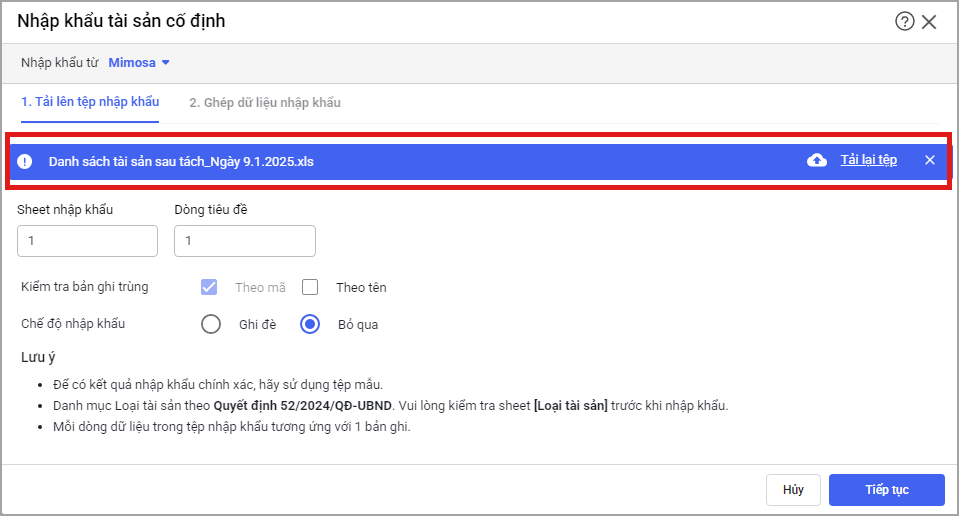Click the cloud upload icon
959x516 pixels.
coord(817,160)
